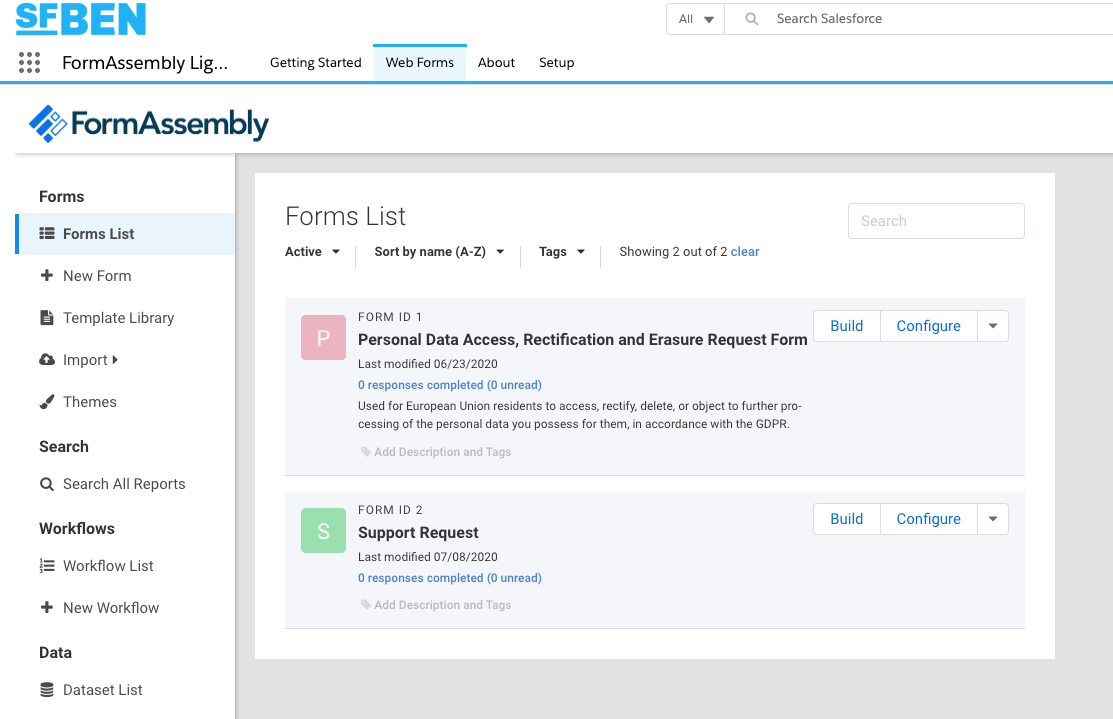
Task: Click the plus icon beside New Form
Action: tap(47, 275)
